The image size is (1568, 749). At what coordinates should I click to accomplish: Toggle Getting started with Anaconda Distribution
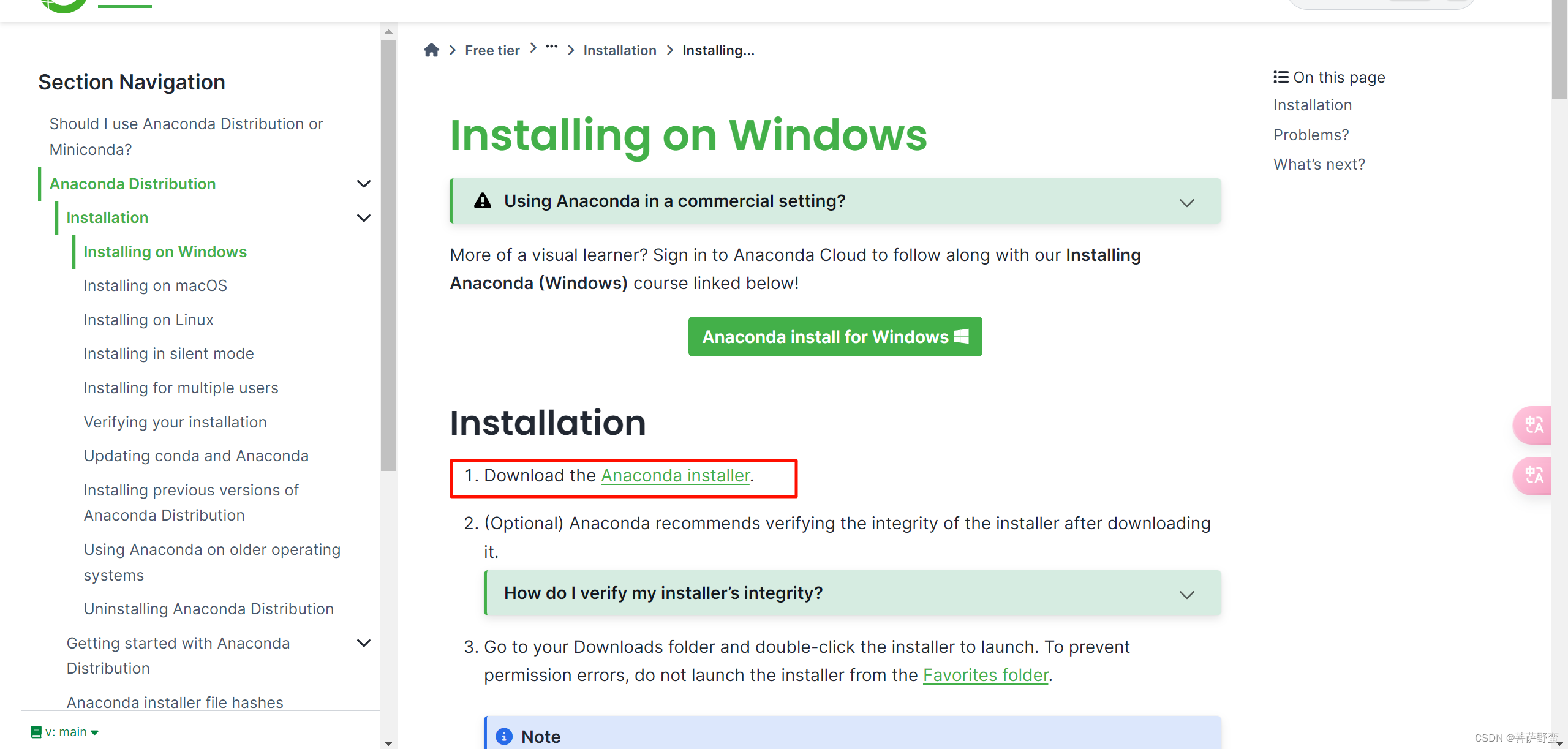(x=364, y=644)
